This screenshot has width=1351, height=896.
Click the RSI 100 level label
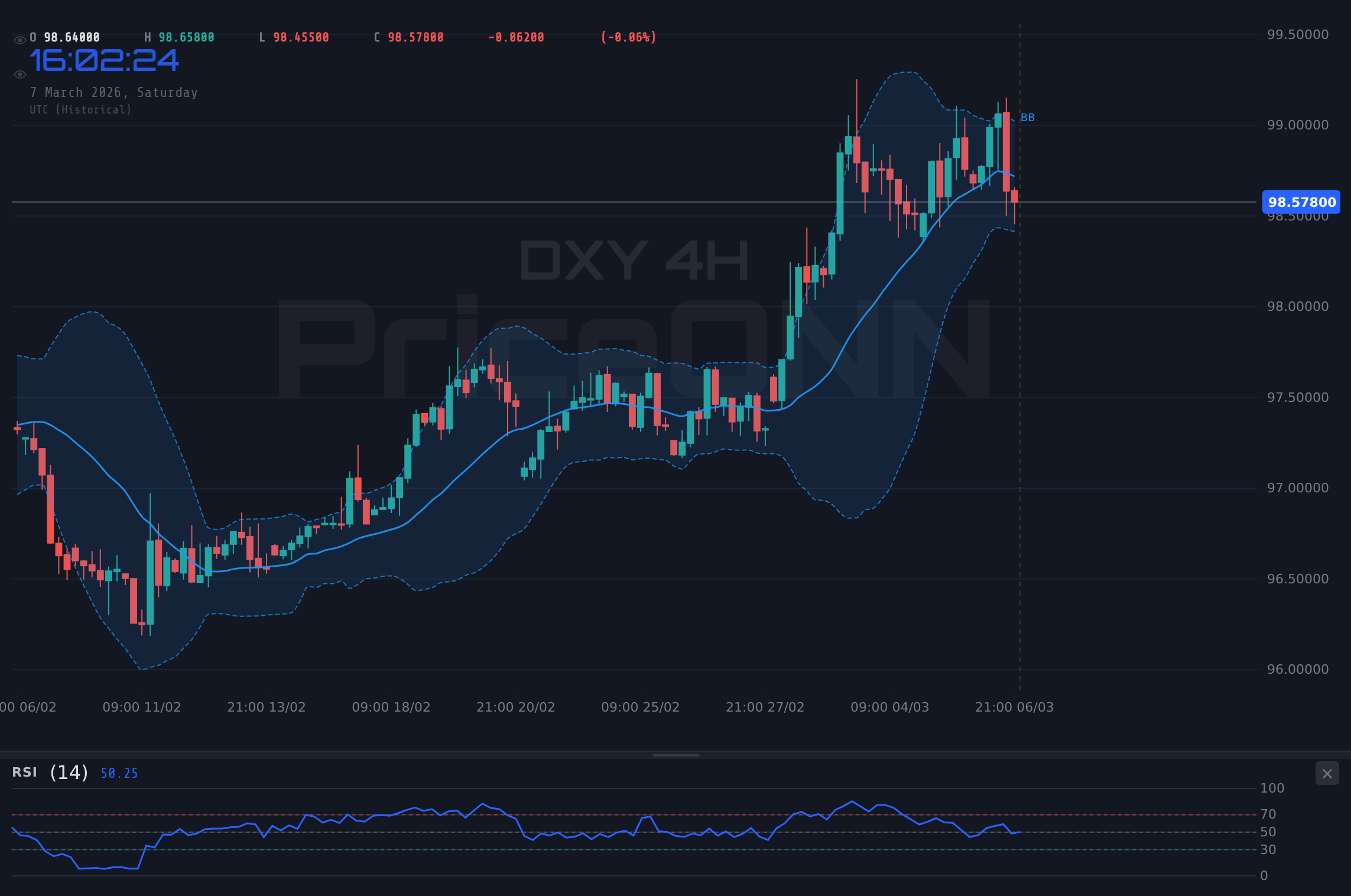[1272, 788]
